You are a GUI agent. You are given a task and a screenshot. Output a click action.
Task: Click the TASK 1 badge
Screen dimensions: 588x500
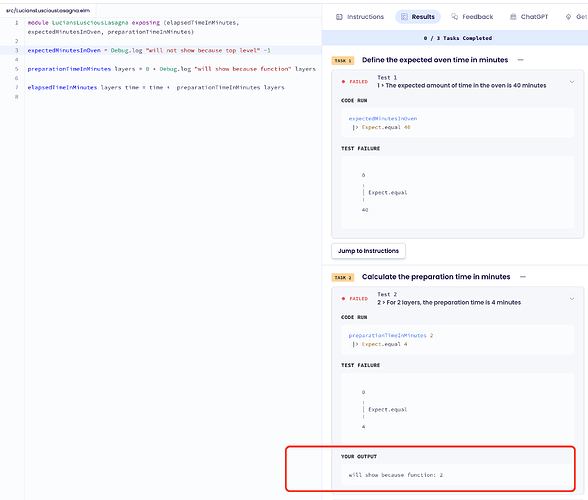[x=343, y=61]
